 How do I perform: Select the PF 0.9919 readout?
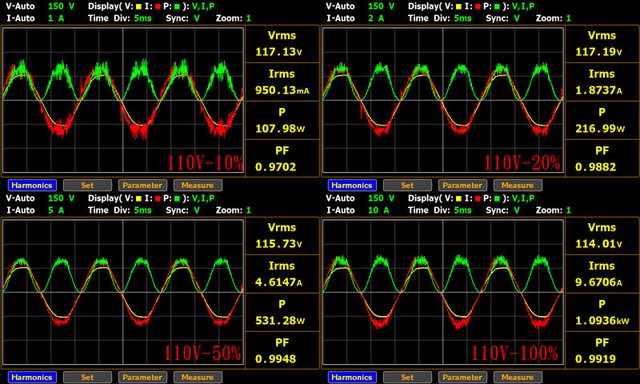click(602, 351)
